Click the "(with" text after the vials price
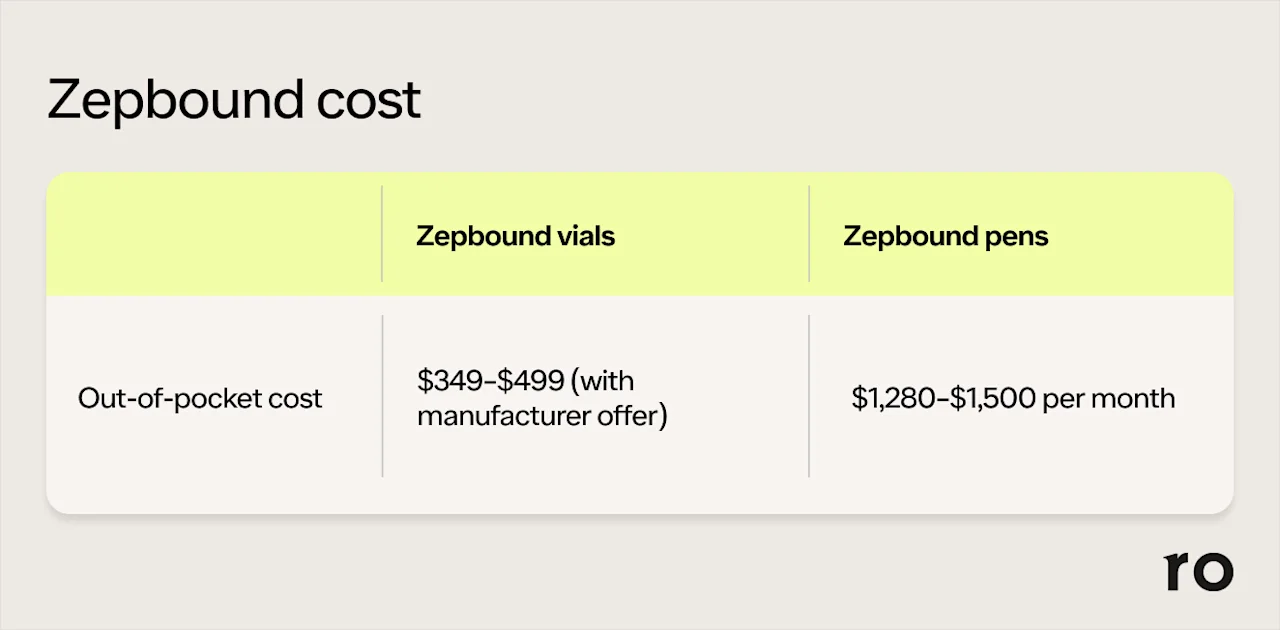This screenshot has height=630, width=1280. pos(607,381)
